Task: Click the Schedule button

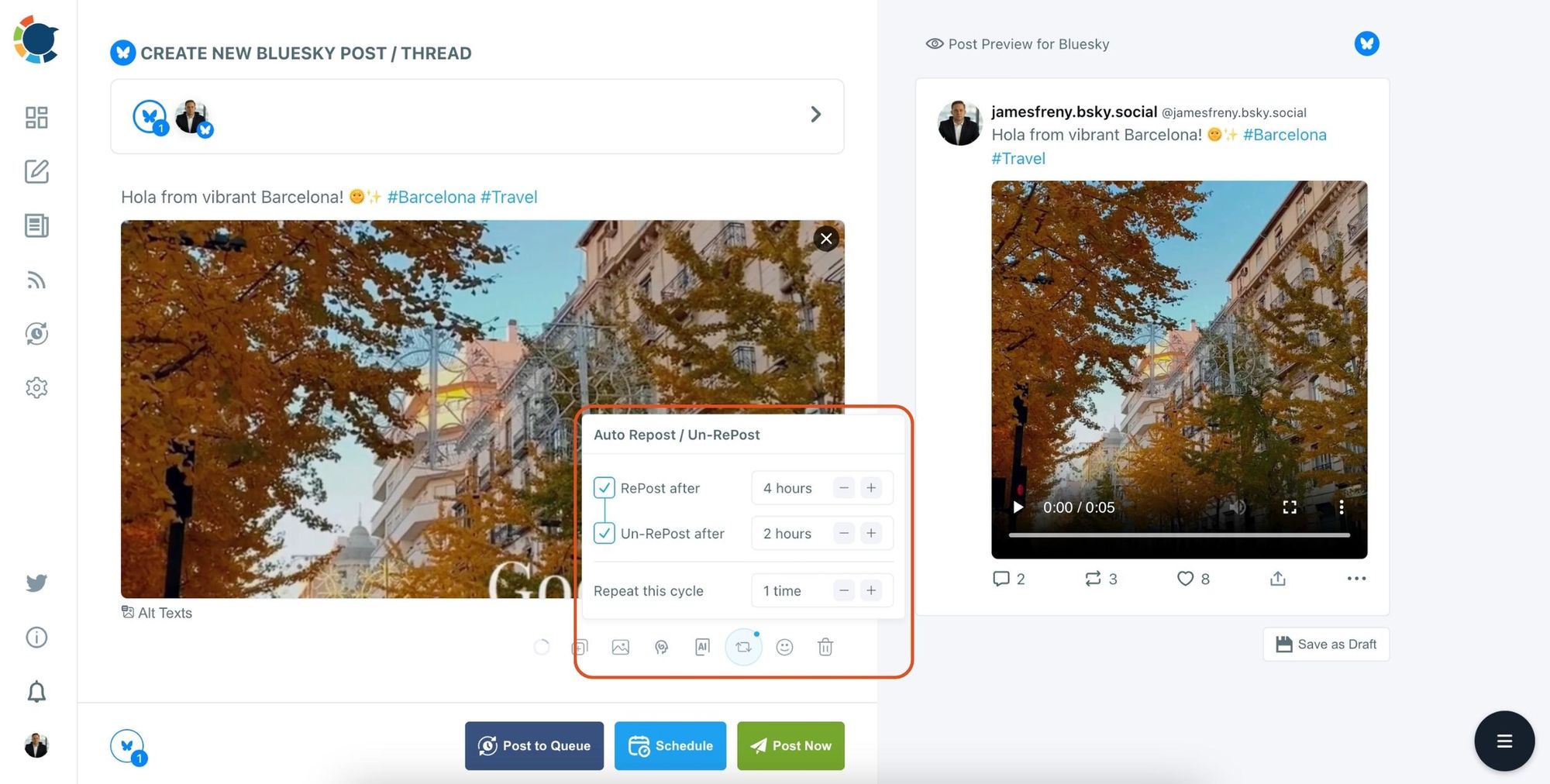Action: (670, 745)
